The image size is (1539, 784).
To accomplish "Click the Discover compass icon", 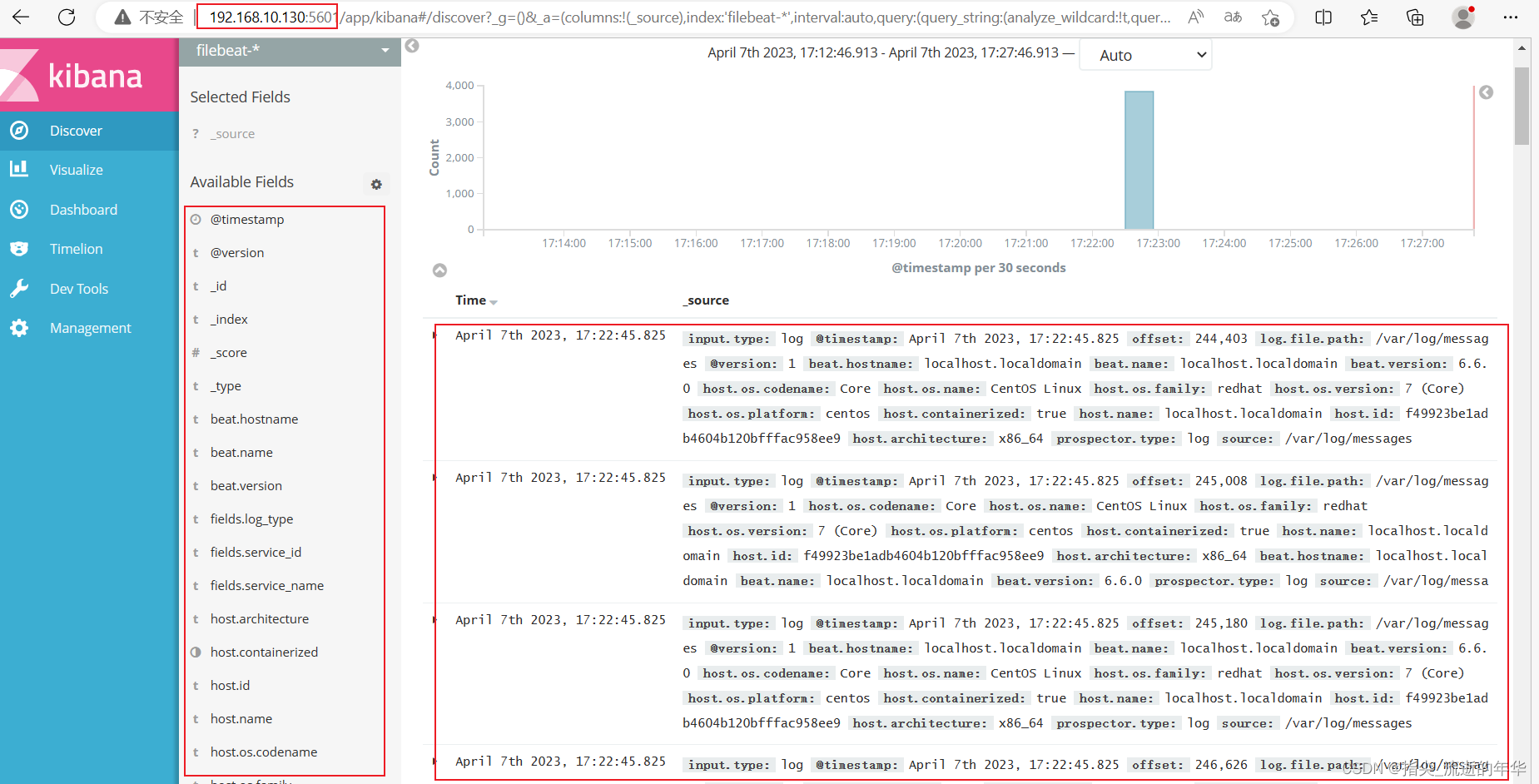I will click(x=19, y=131).
